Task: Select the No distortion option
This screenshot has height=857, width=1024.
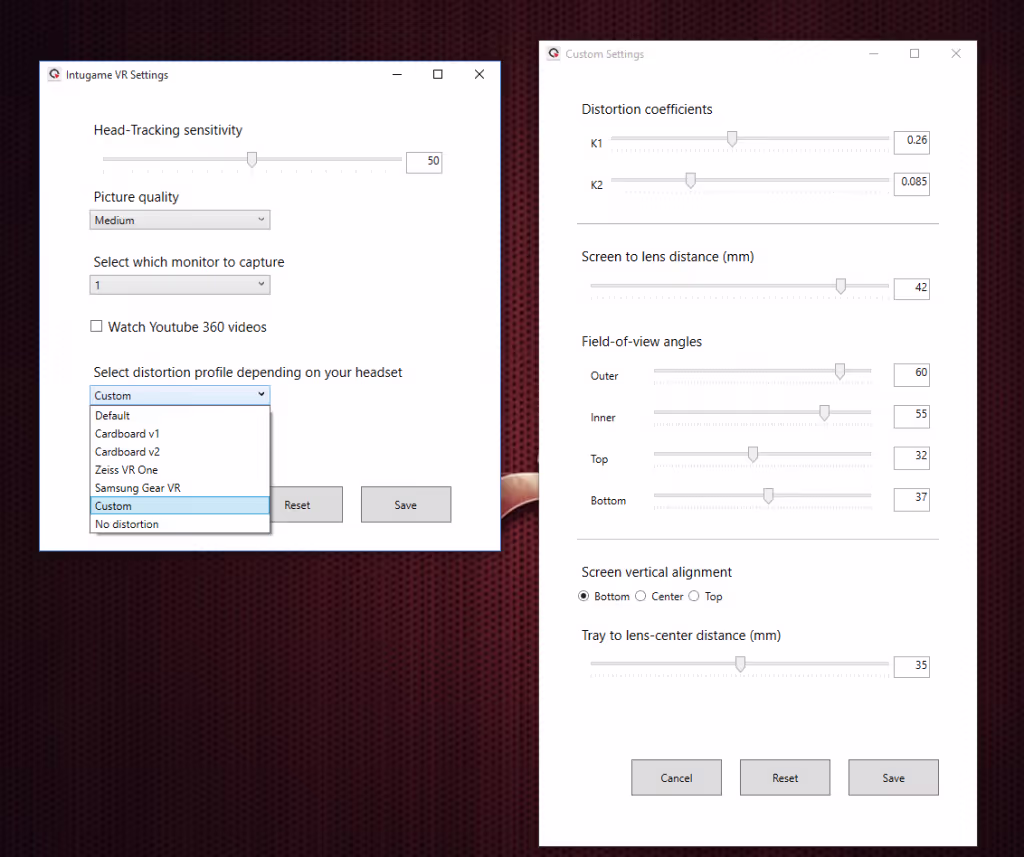Action: [180, 524]
